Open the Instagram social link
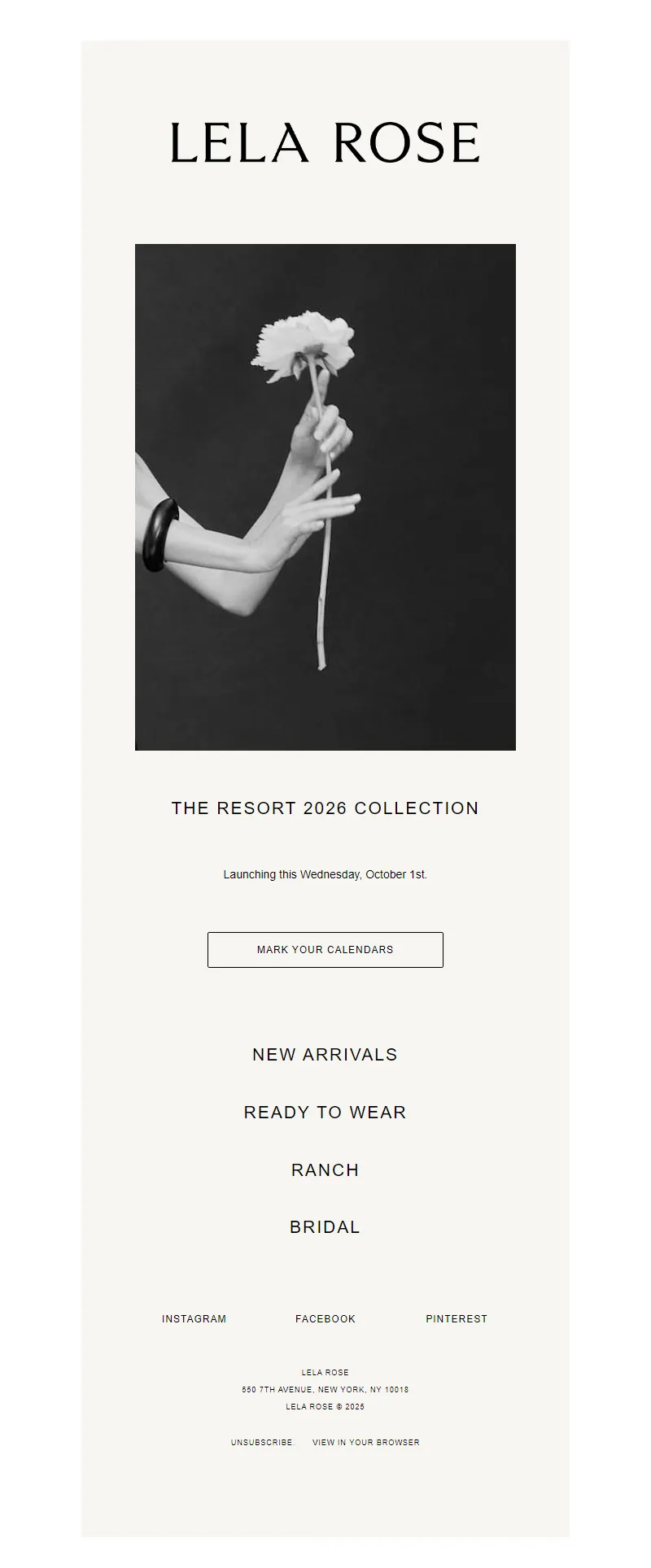This screenshot has height=1568, width=651. [194, 1319]
